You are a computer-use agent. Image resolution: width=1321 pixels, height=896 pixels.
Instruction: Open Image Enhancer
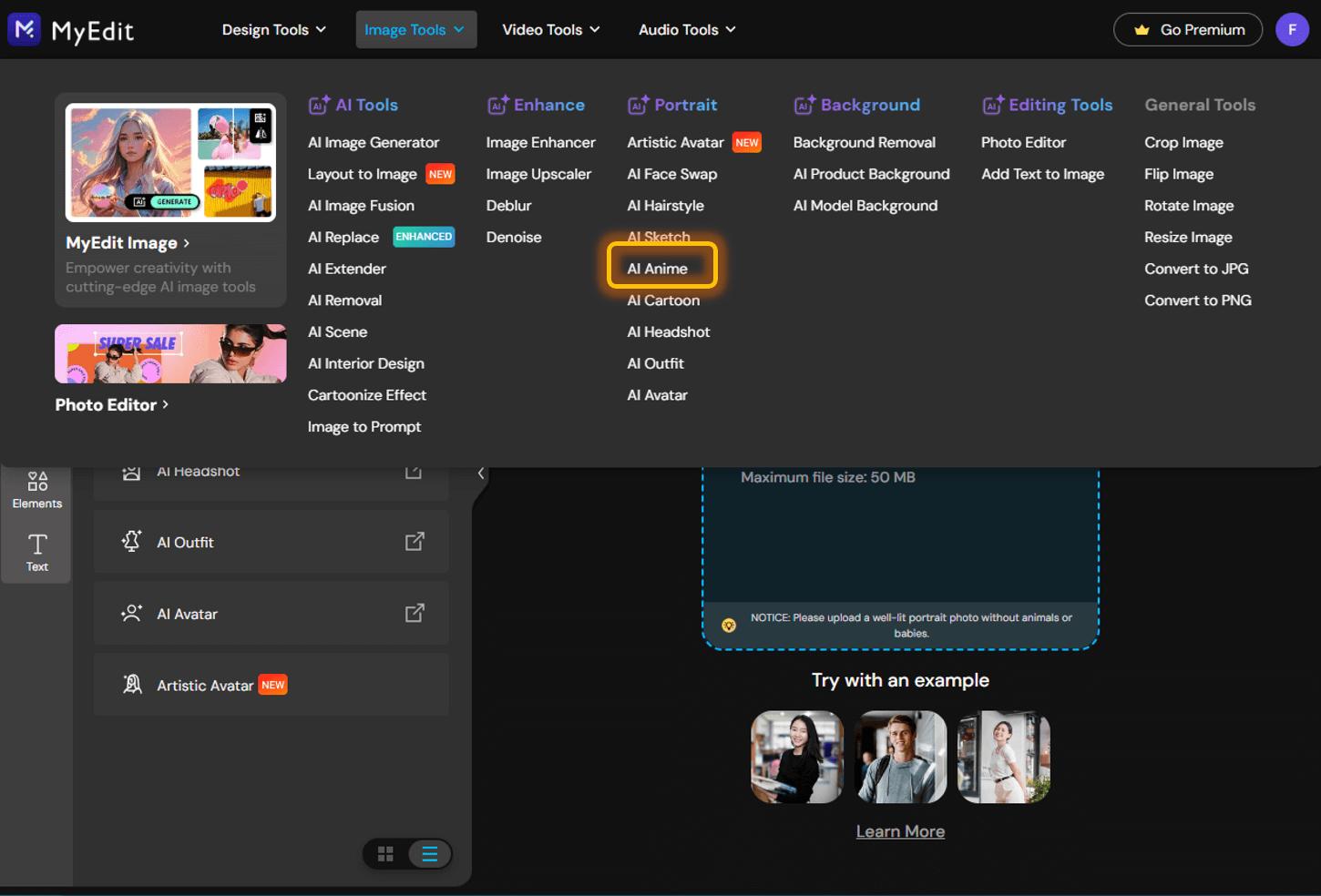541,143
